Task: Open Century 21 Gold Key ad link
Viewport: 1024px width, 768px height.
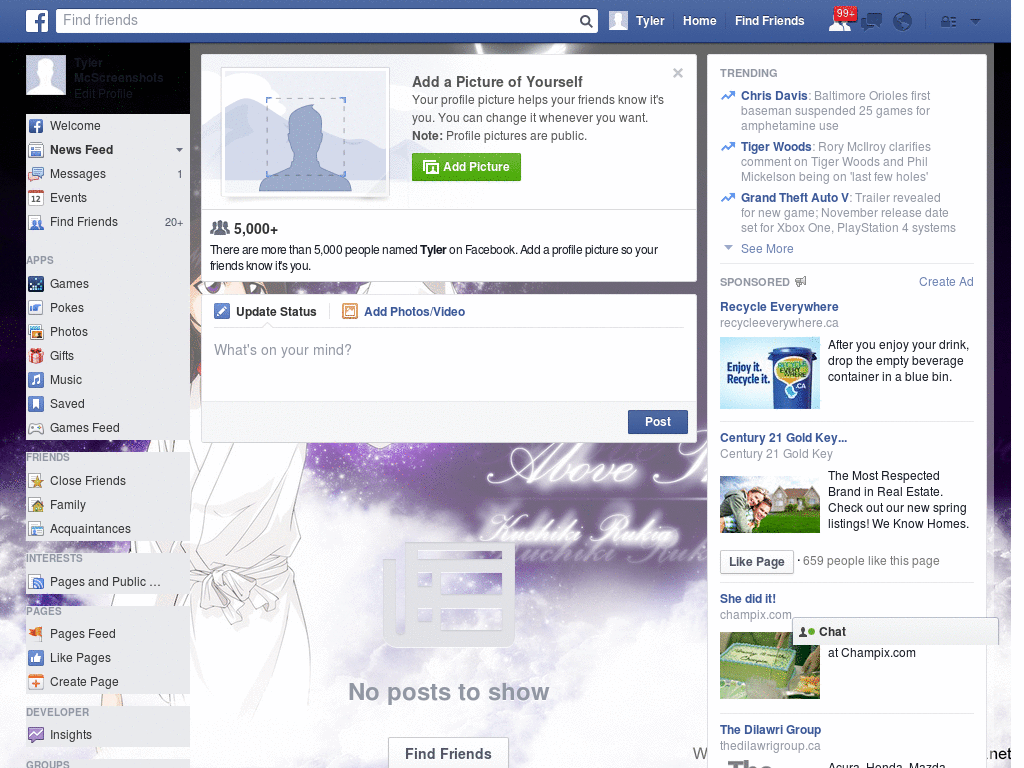Action: [x=783, y=438]
